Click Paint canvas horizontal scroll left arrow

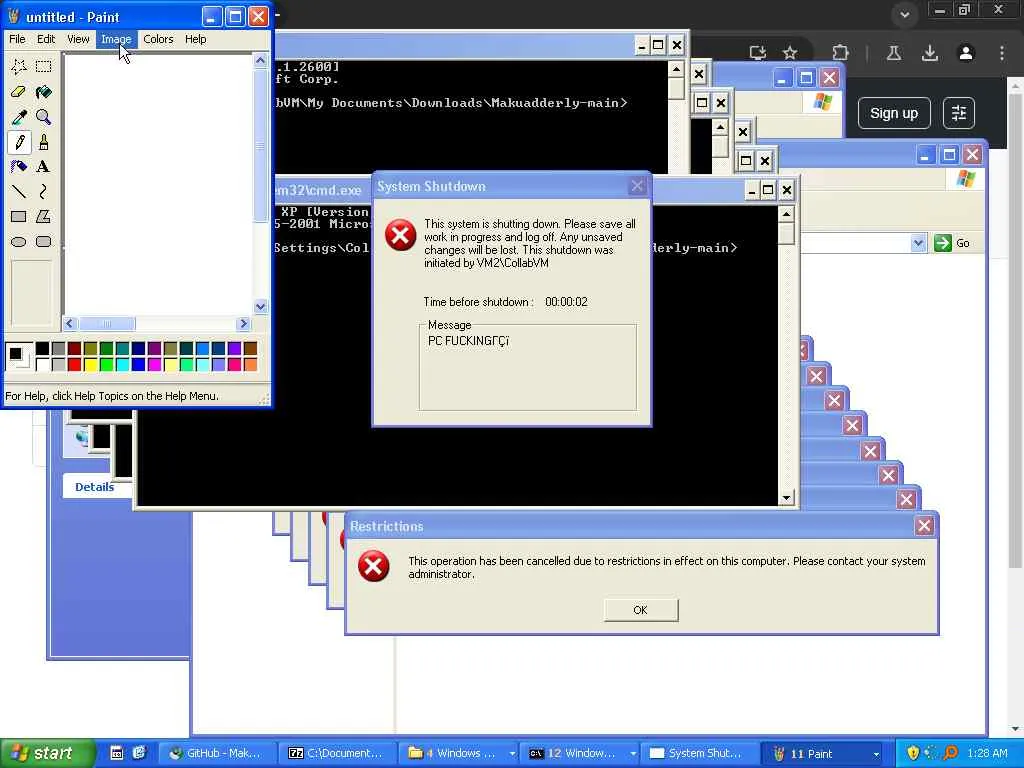coord(70,323)
